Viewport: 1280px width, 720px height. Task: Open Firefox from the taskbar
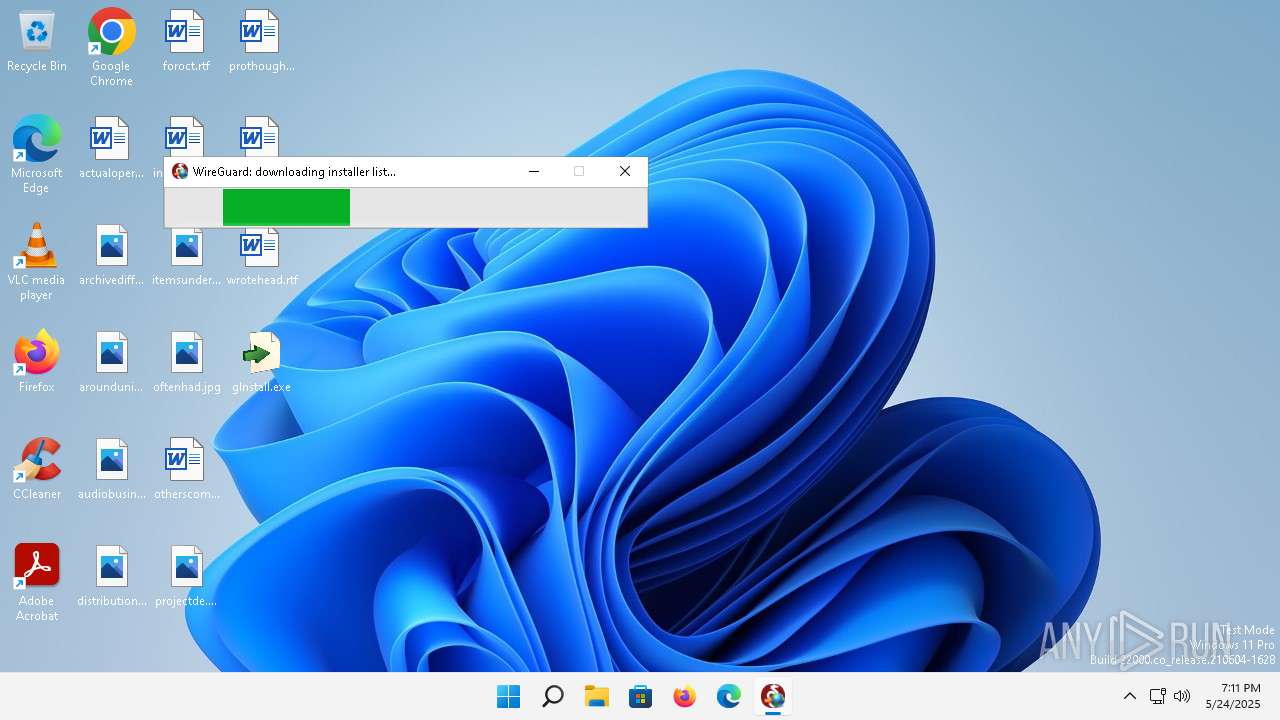pyautogui.click(x=685, y=696)
